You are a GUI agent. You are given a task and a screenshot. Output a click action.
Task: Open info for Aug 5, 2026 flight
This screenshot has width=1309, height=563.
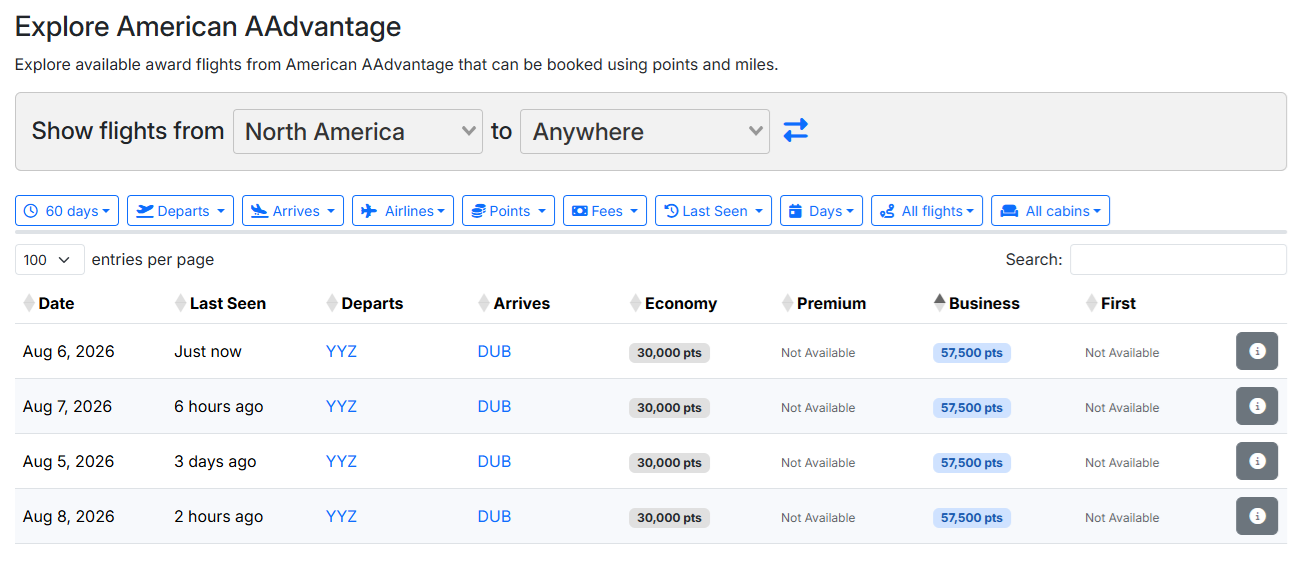pos(1257,461)
